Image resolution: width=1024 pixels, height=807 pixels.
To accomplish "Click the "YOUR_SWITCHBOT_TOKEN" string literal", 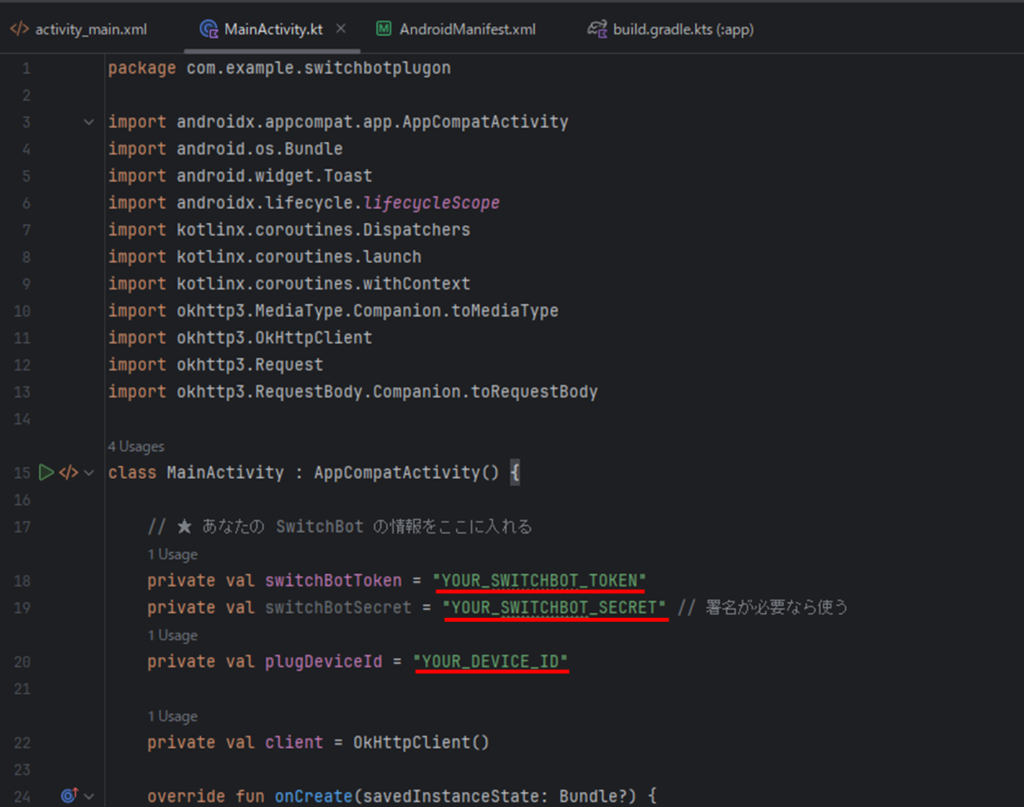I will (x=540, y=580).
